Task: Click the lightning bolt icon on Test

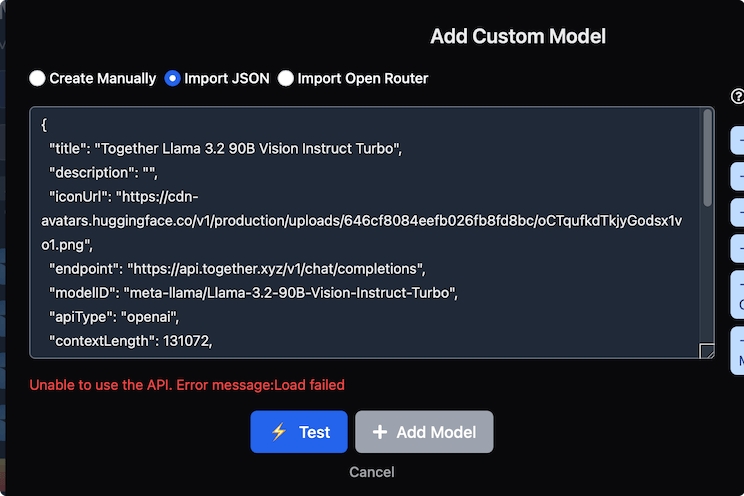Action: (279, 432)
